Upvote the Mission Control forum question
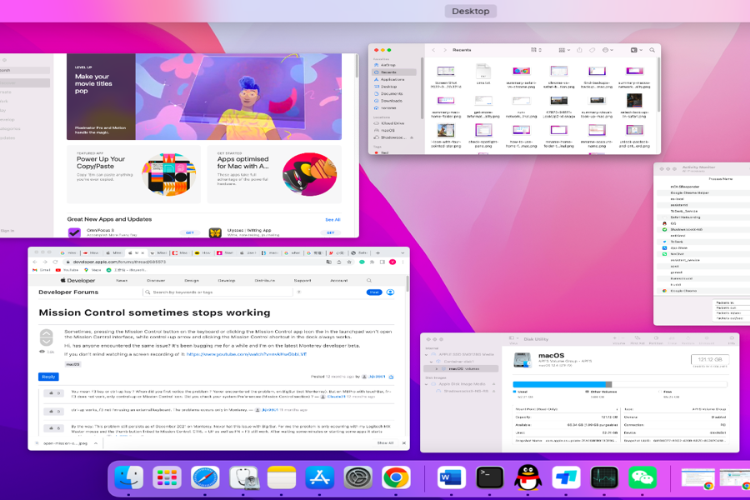Viewport: 750px width, 500px height. tap(46, 334)
